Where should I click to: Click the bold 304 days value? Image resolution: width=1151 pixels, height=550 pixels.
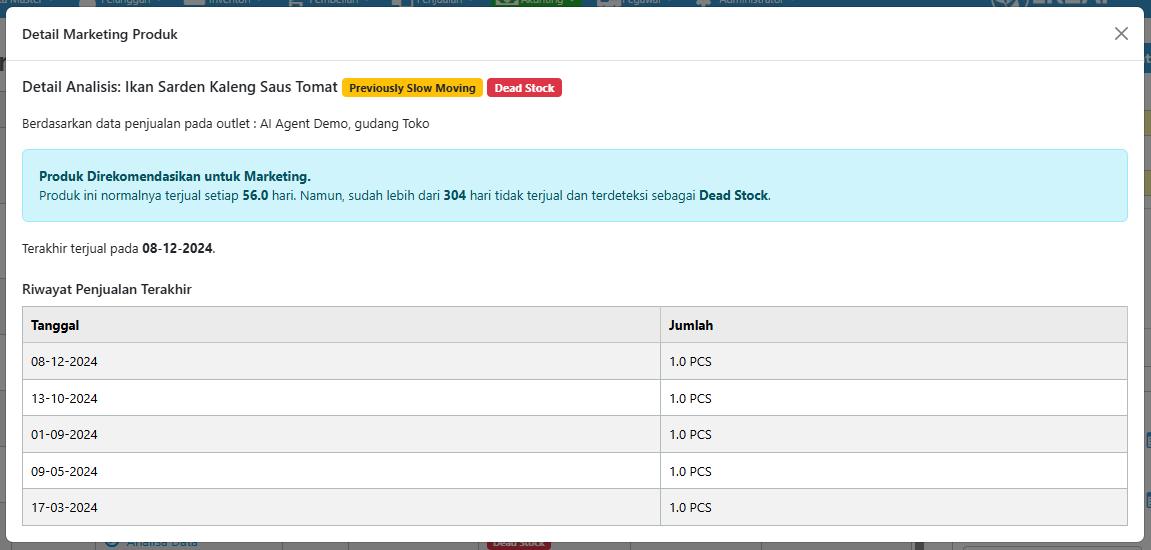(x=455, y=195)
